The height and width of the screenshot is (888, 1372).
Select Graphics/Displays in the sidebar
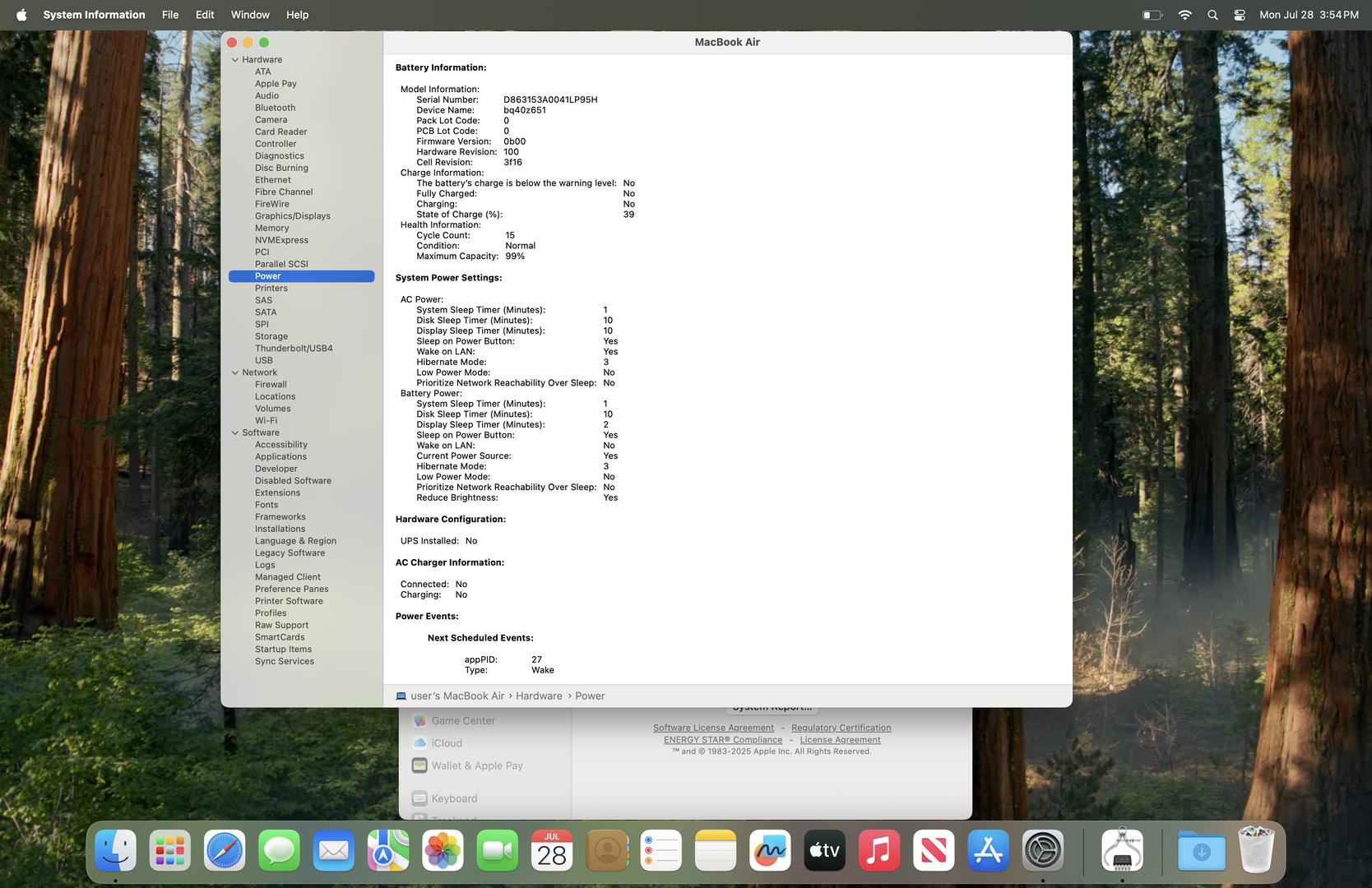coord(292,216)
